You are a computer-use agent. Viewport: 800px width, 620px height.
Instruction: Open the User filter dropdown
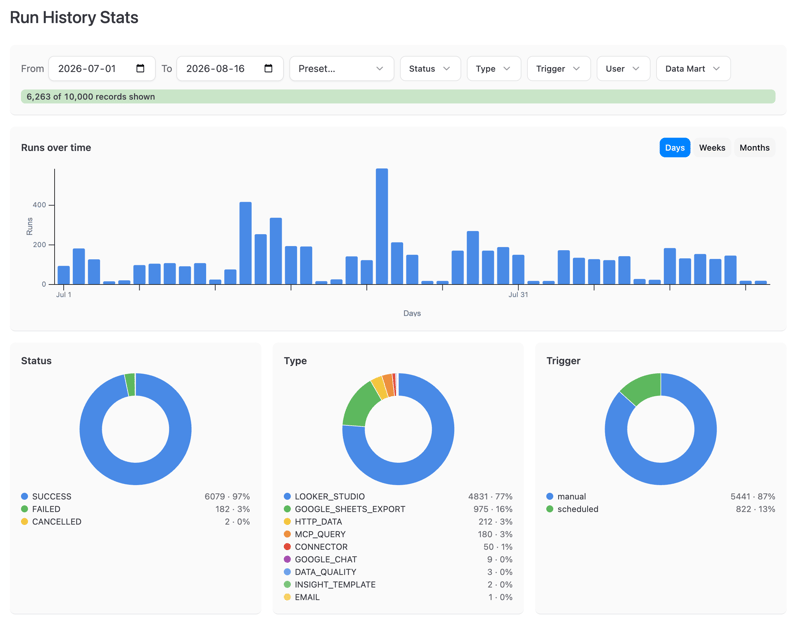623,68
